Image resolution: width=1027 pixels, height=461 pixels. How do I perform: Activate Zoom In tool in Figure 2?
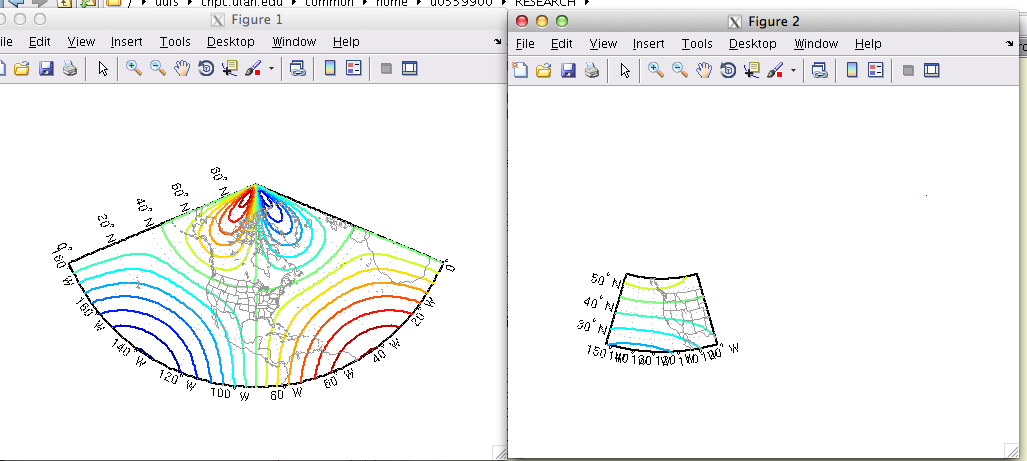(x=656, y=70)
